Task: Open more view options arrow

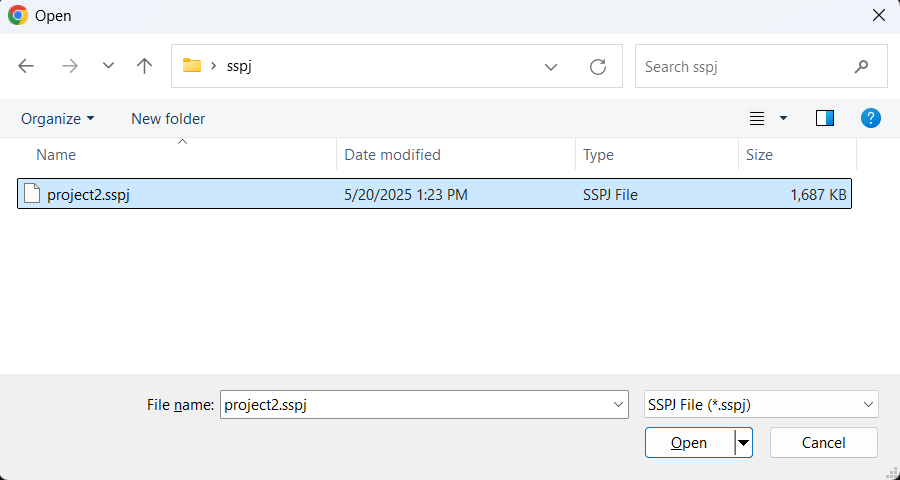Action: [783, 118]
